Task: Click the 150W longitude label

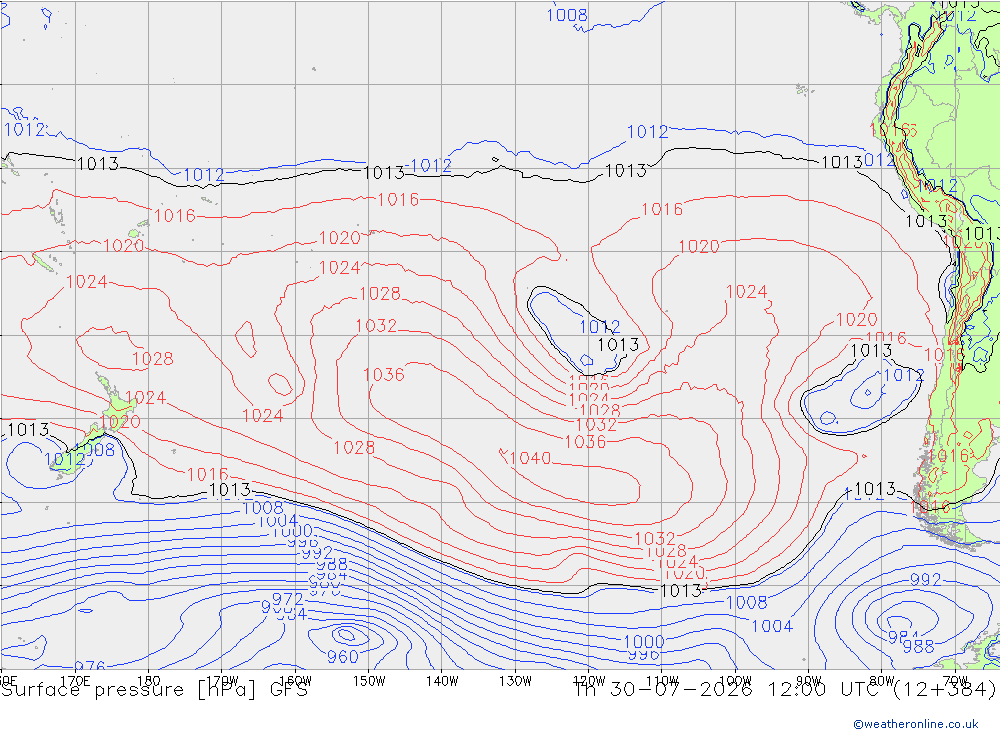Action: pos(369,681)
